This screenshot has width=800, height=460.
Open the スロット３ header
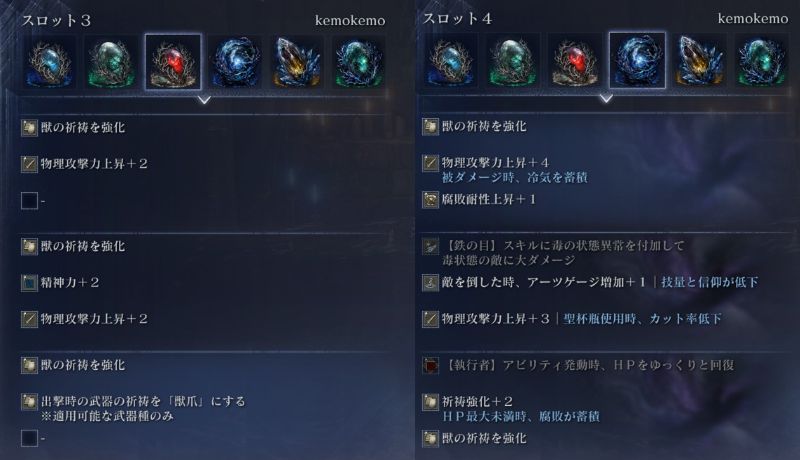coord(56,20)
